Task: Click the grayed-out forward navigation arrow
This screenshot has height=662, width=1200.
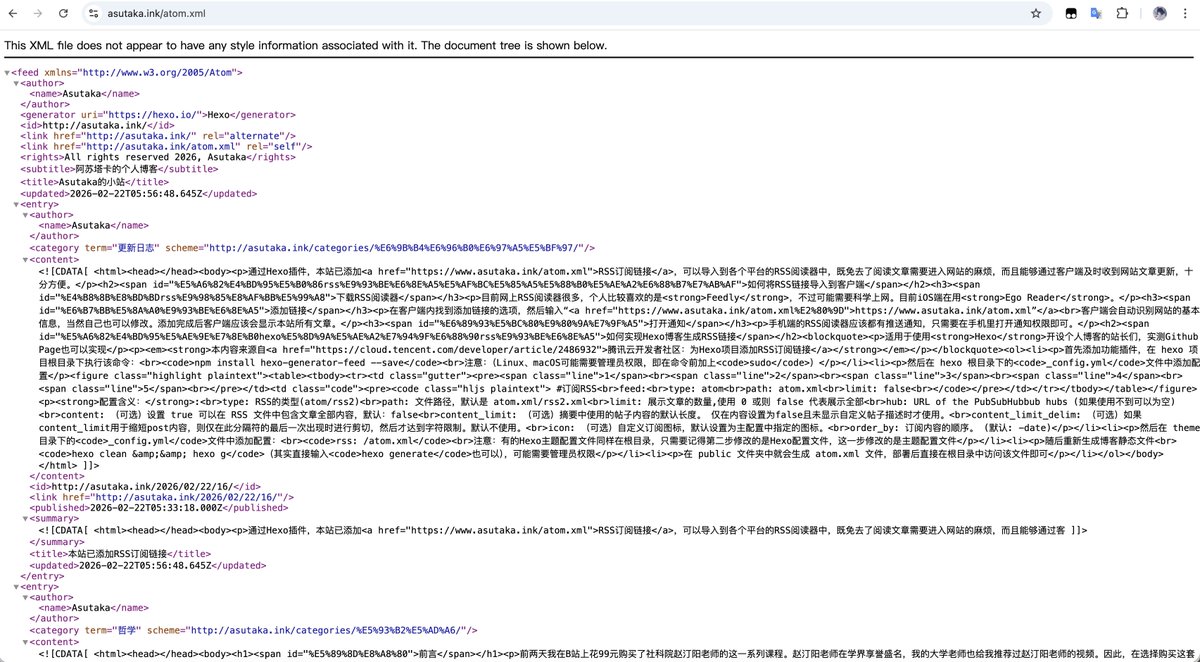Action: point(38,13)
